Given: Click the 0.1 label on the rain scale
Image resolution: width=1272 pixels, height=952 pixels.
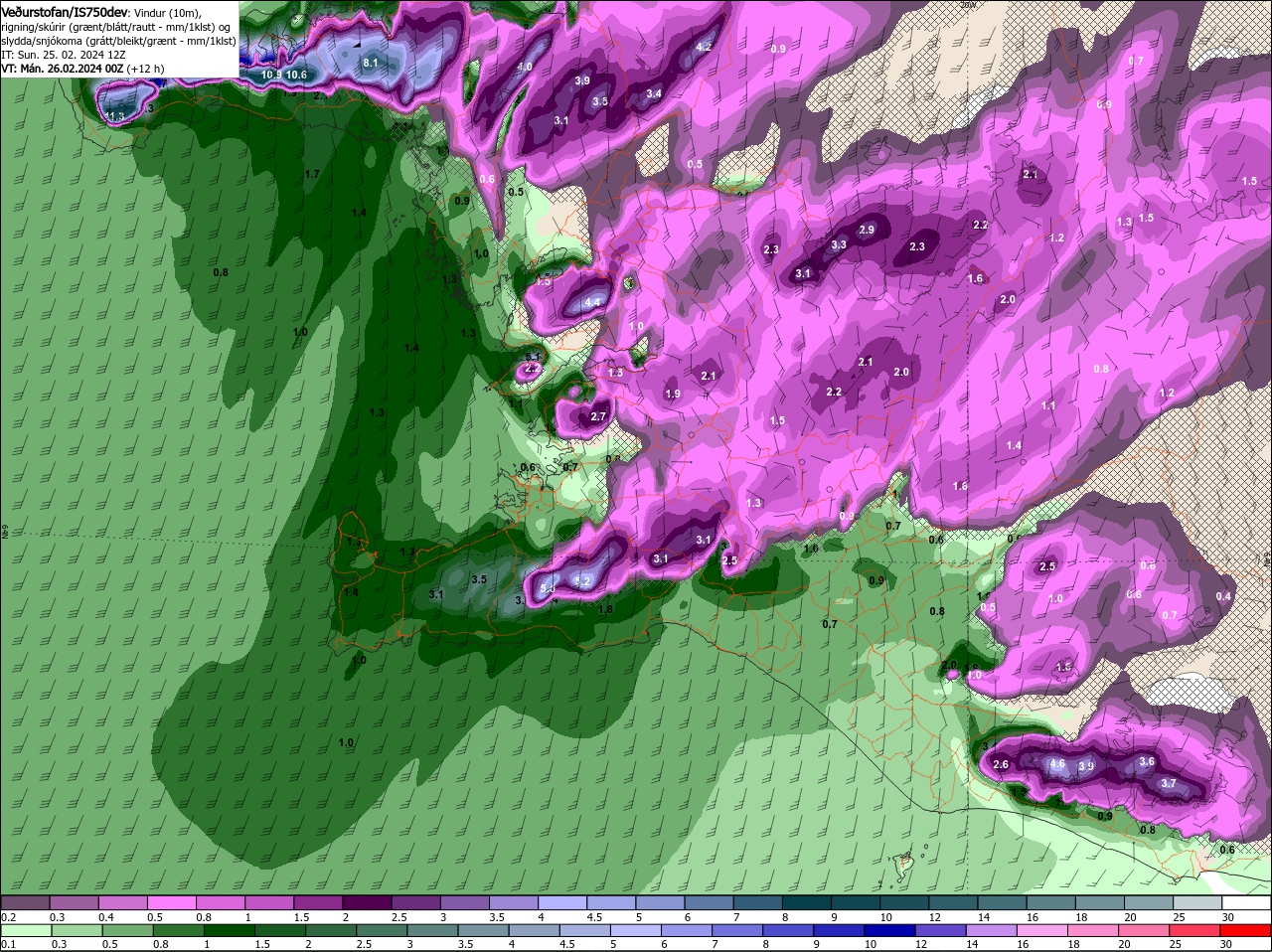Looking at the screenshot, I should coord(8,944).
